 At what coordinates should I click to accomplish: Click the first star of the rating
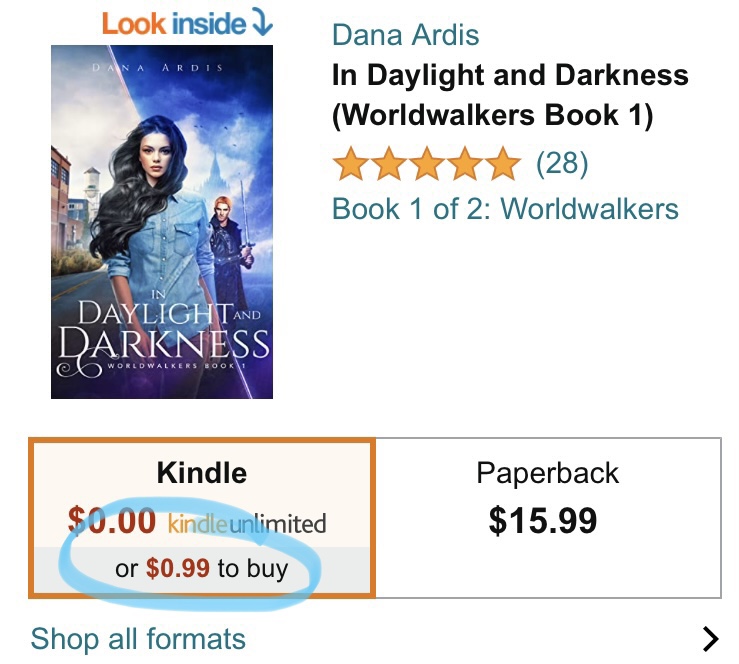(351, 163)
